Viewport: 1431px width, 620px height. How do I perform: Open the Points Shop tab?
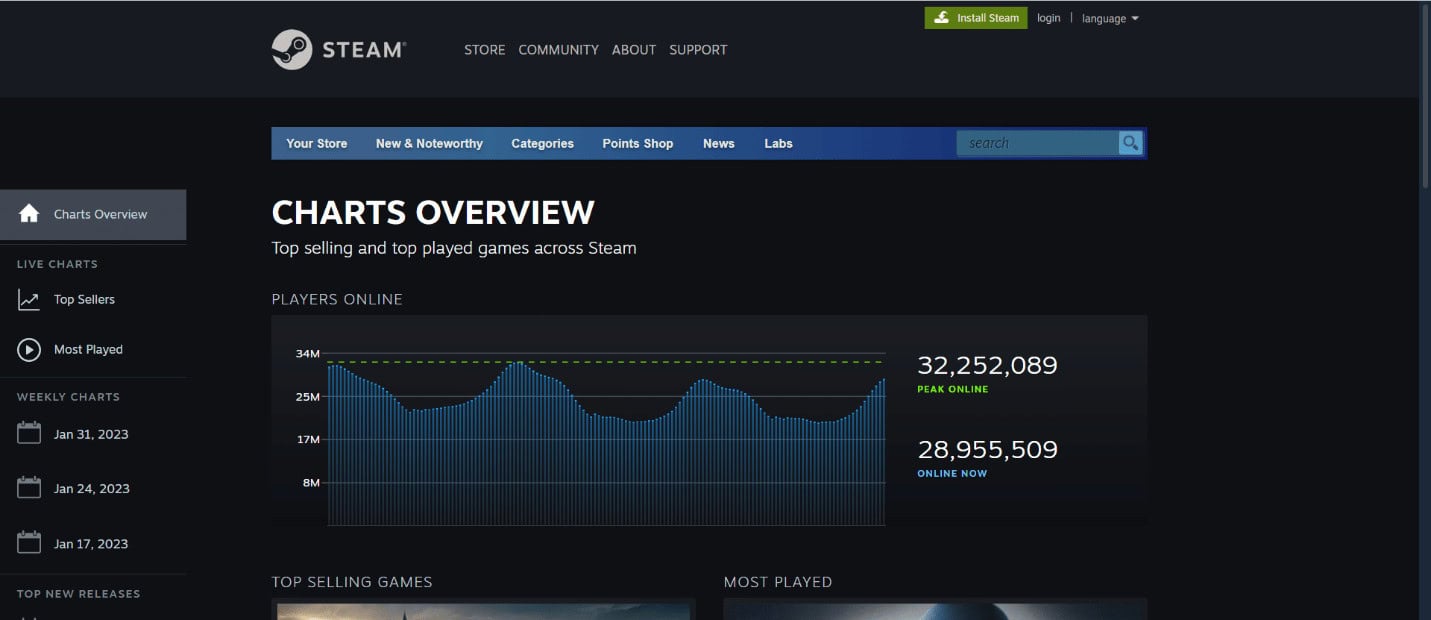click(637, 143)
